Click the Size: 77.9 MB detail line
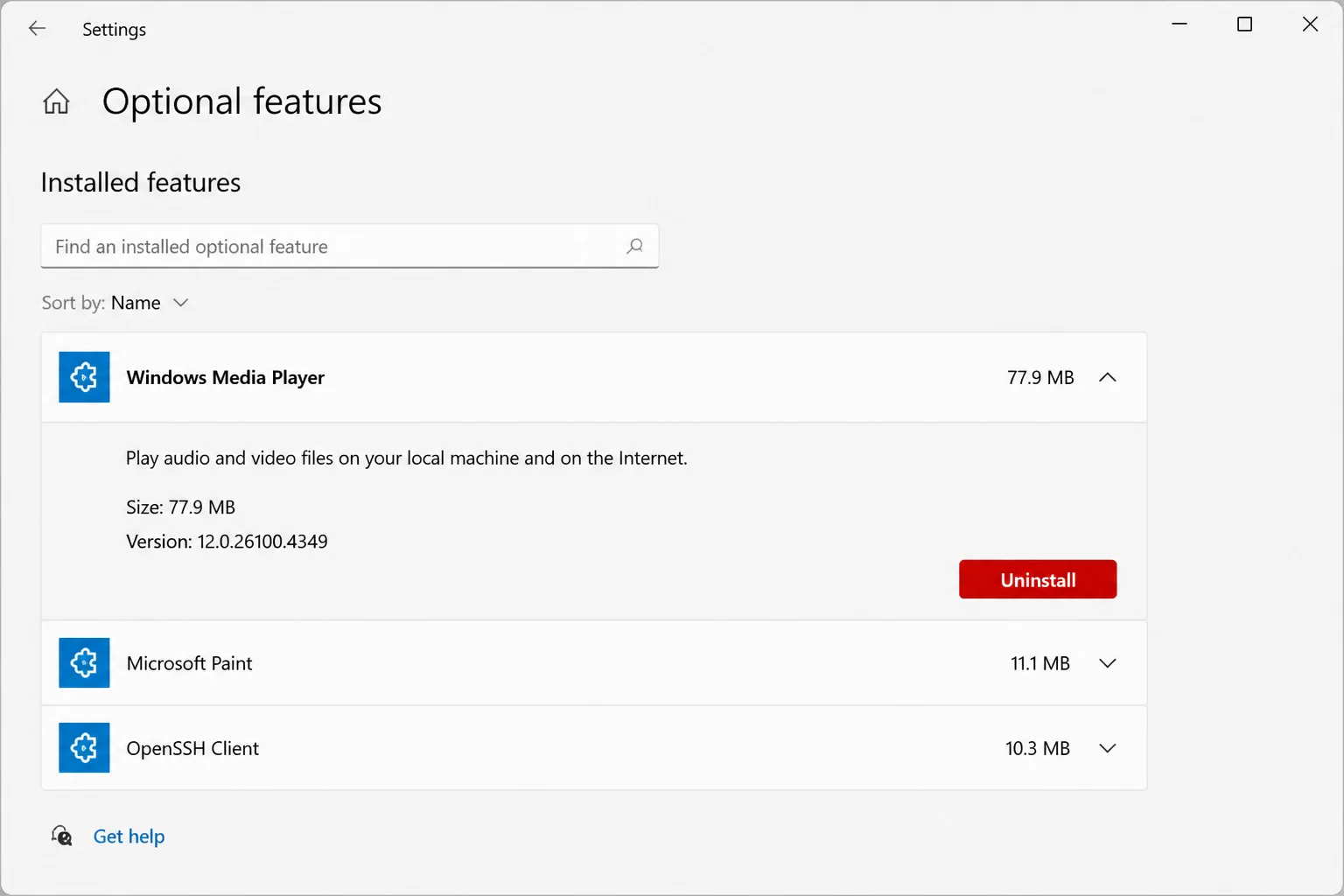1344x896 pixels. pyautogui.click(x=180, y=507)
